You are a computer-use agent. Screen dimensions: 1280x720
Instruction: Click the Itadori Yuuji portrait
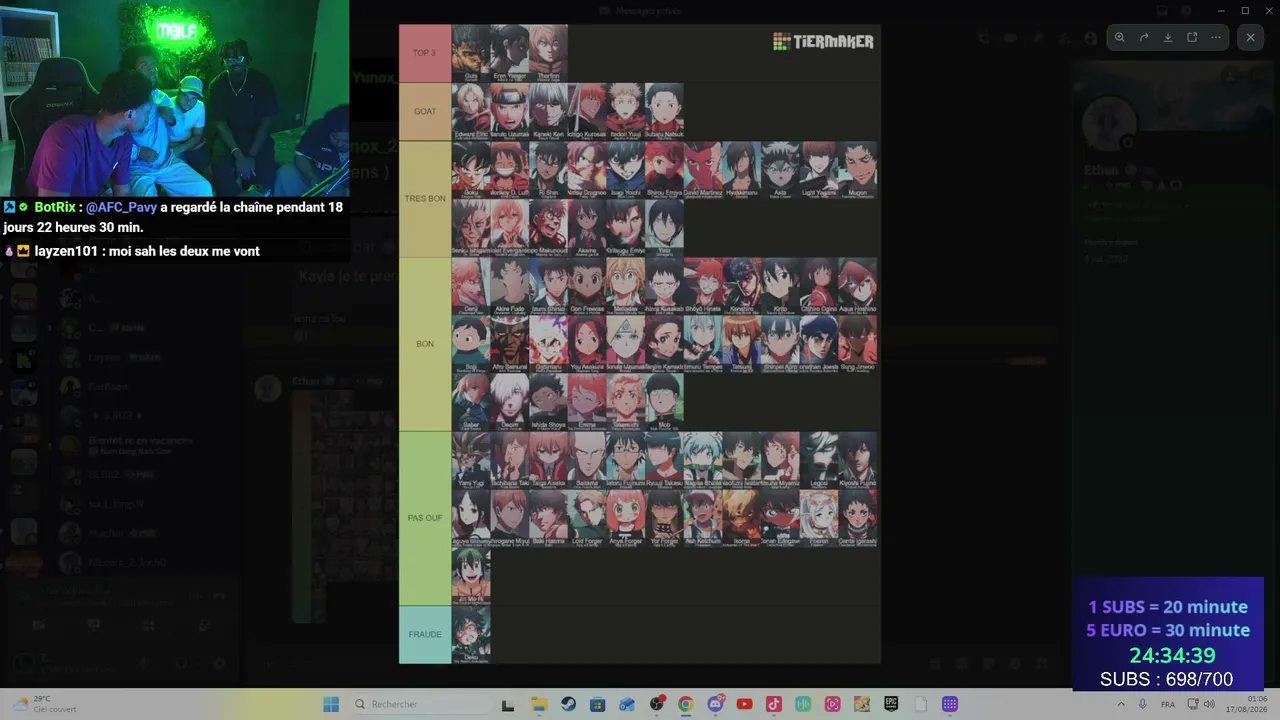tap(626, 111)
